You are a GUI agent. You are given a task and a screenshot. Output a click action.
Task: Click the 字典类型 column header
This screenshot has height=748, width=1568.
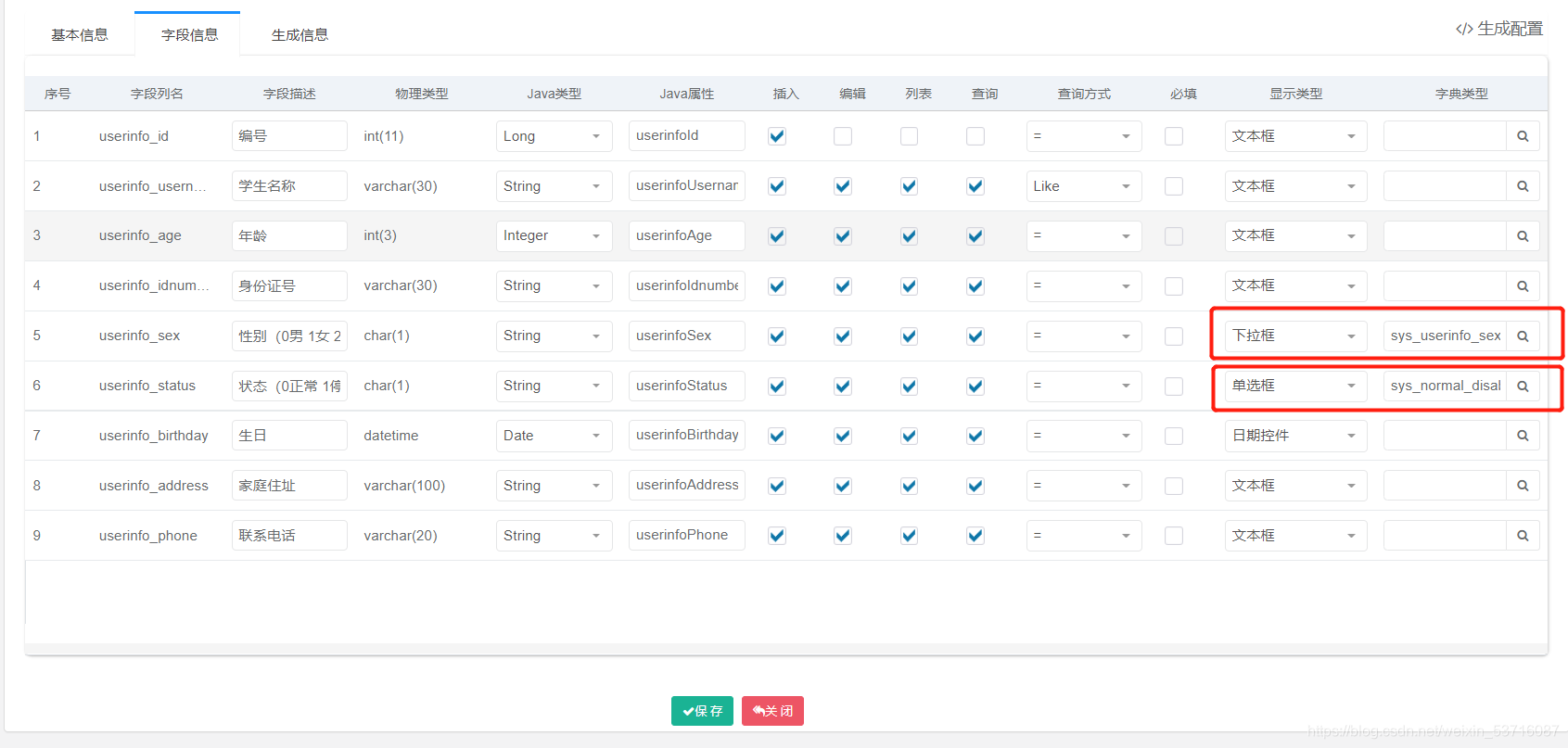click(1461, 94)
